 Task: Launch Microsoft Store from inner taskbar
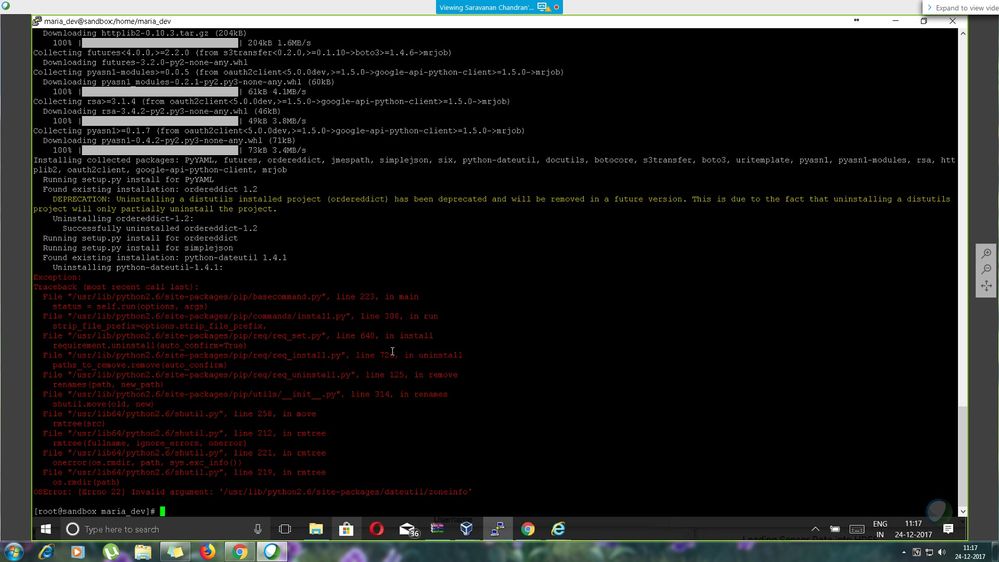(x=346, y=529)
